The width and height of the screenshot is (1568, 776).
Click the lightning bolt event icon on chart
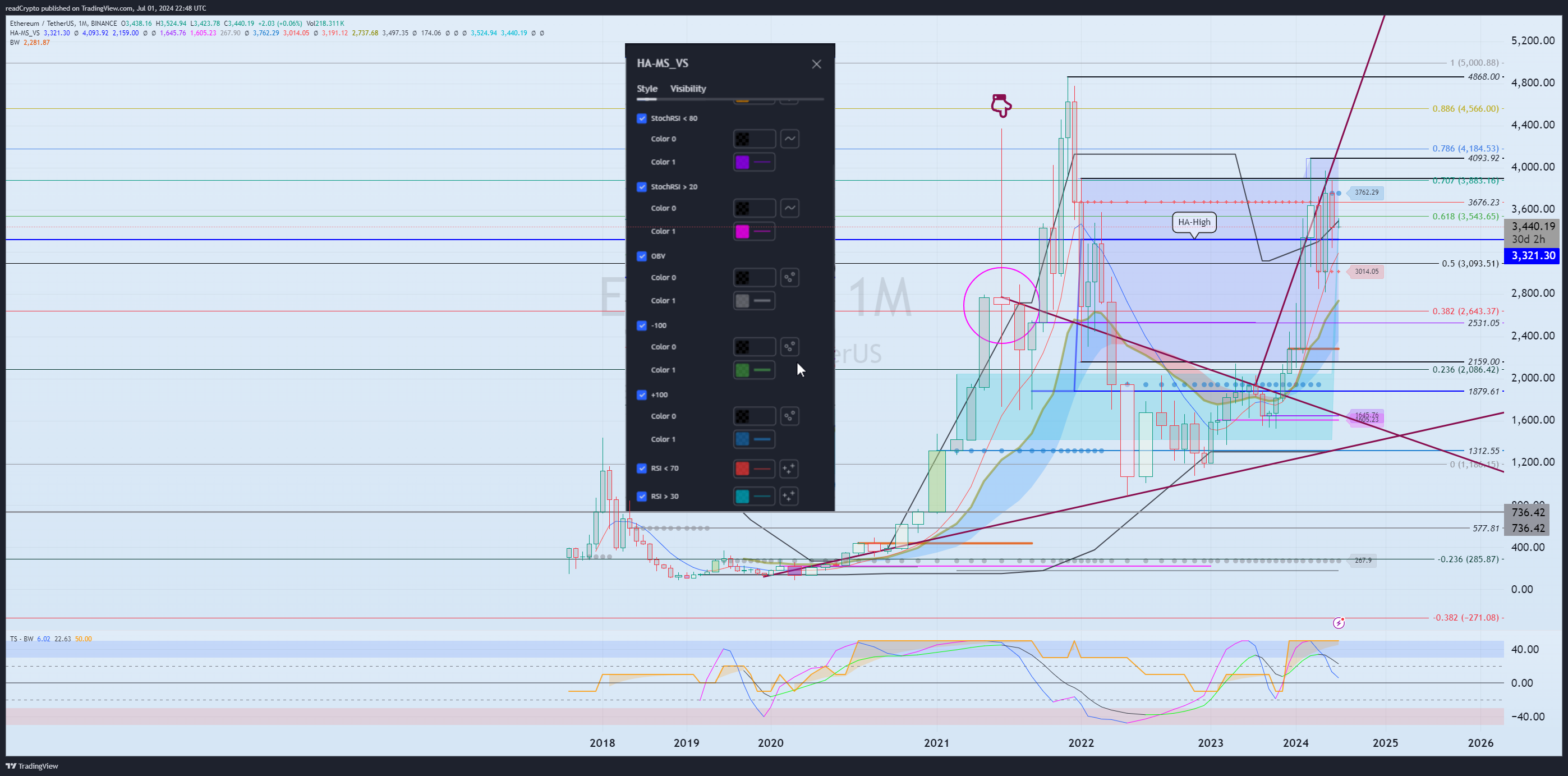coord(1339,623)
